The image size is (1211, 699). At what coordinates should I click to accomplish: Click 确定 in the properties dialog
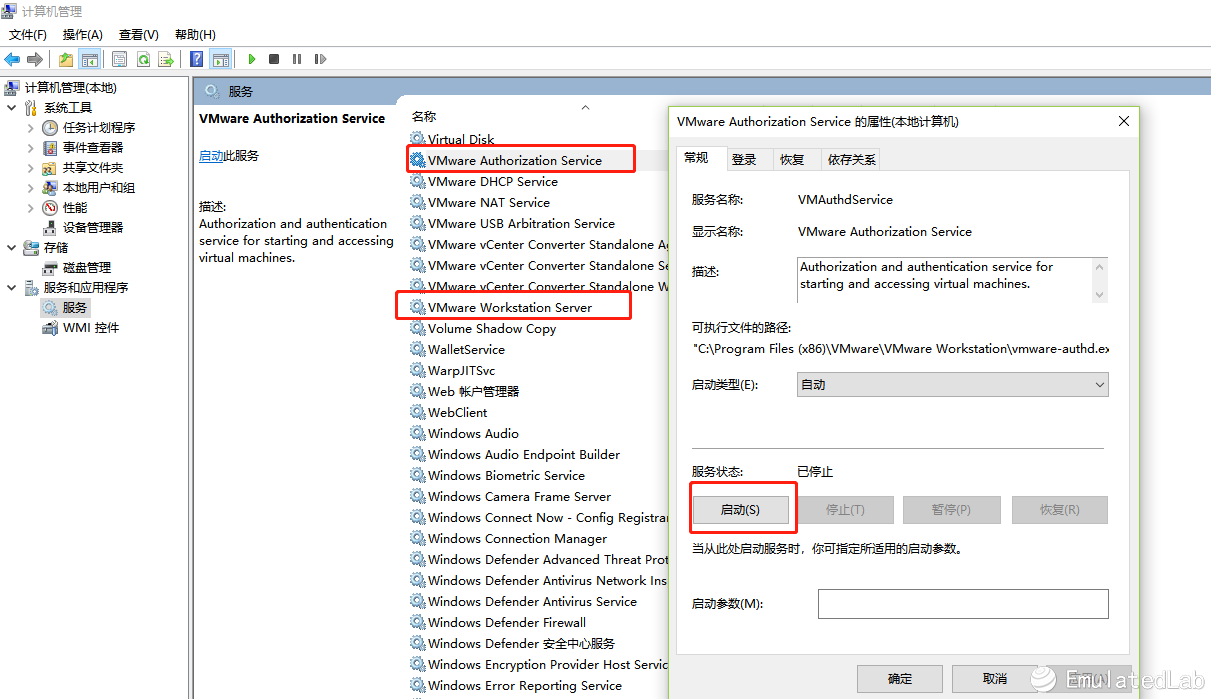pyautogui.click(x=900, y=679)
